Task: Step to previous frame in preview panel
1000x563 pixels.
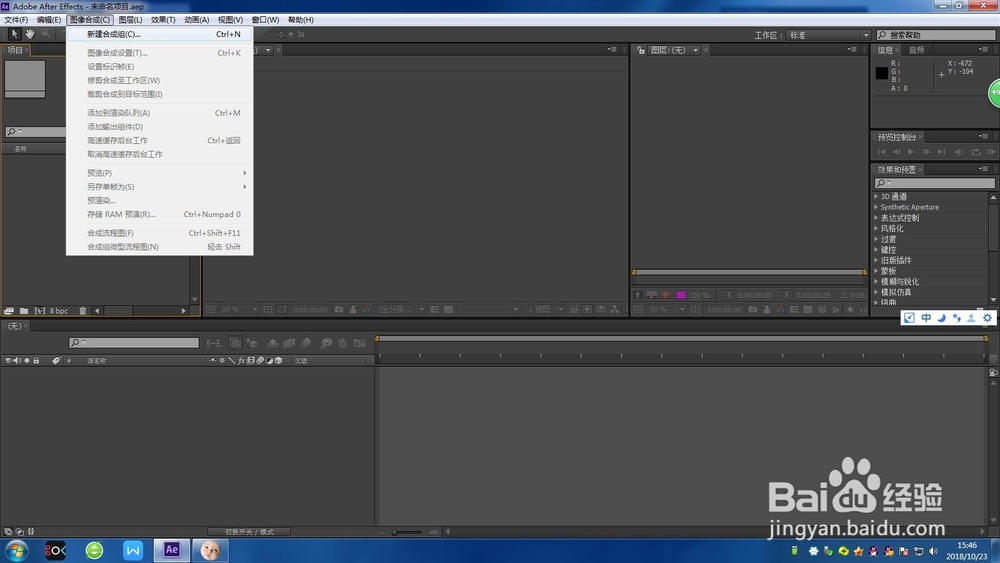Action: point(896,152)
